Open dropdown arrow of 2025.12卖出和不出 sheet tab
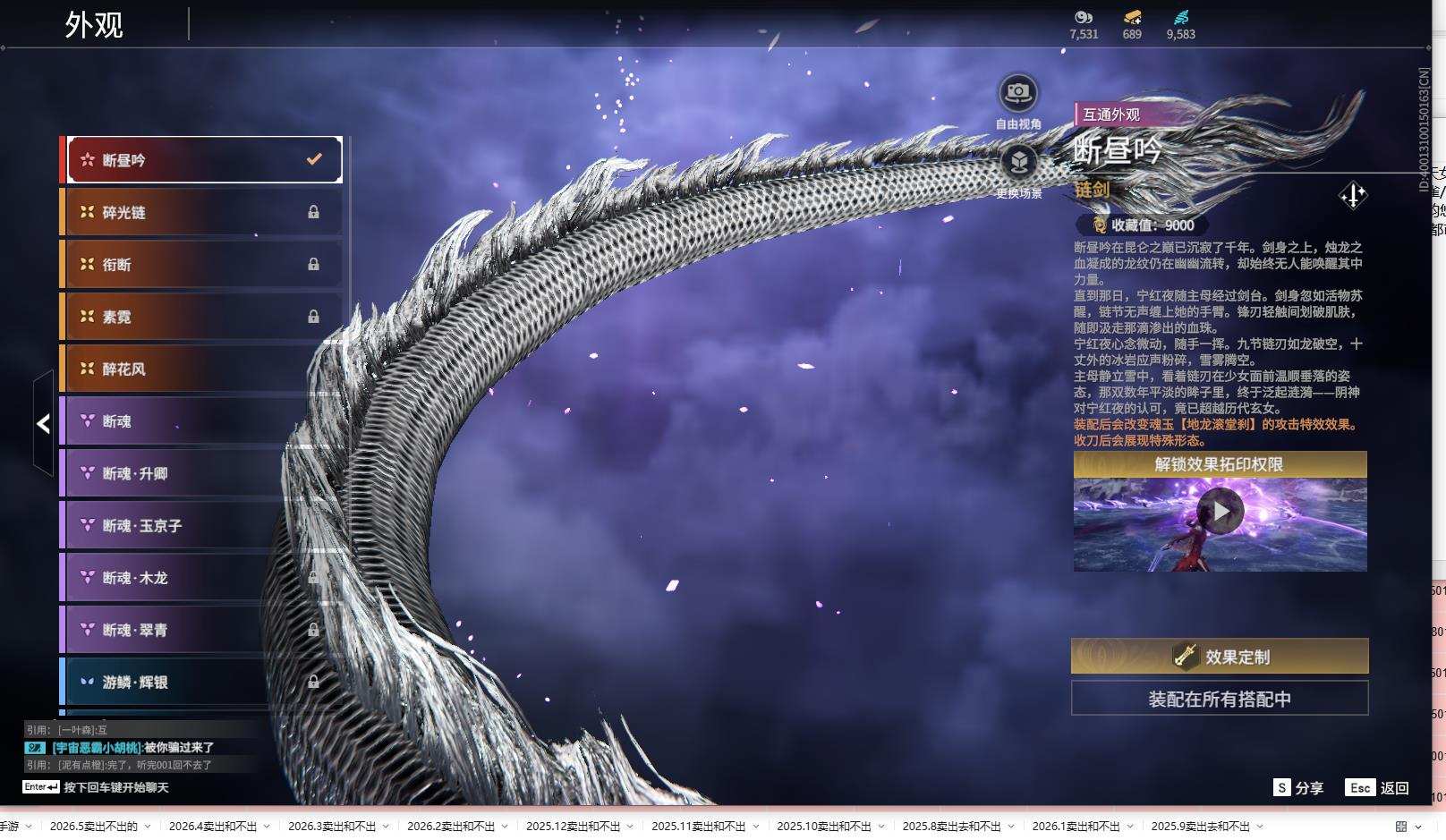Screen dimensions: 1446x840 click(x=630, y=827)
